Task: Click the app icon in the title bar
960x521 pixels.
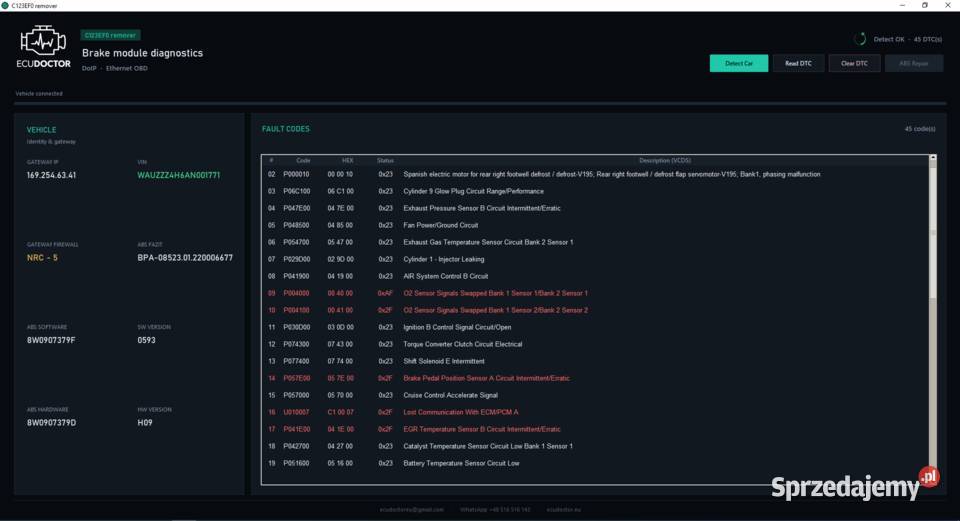Action: pos(6,6)
